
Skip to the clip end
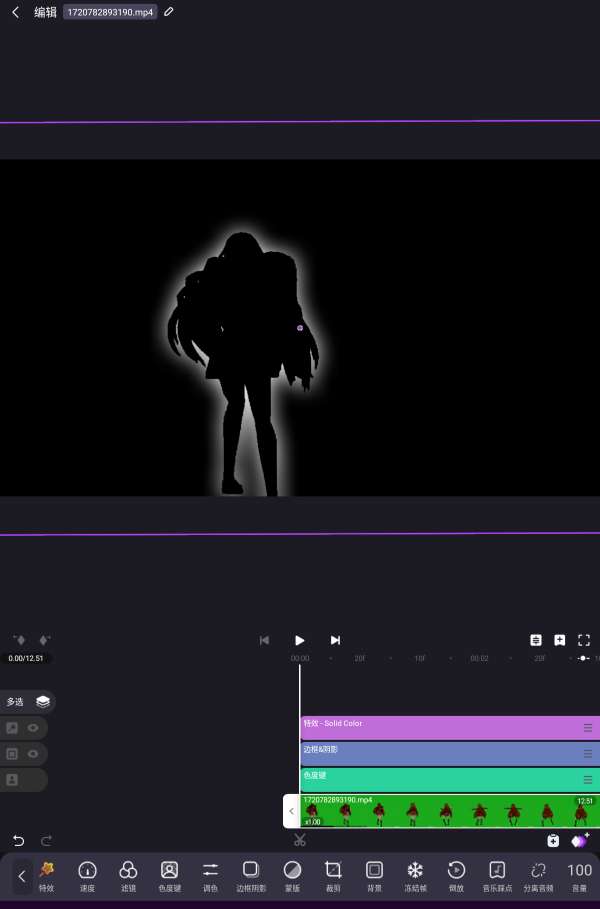pos(335,640)
